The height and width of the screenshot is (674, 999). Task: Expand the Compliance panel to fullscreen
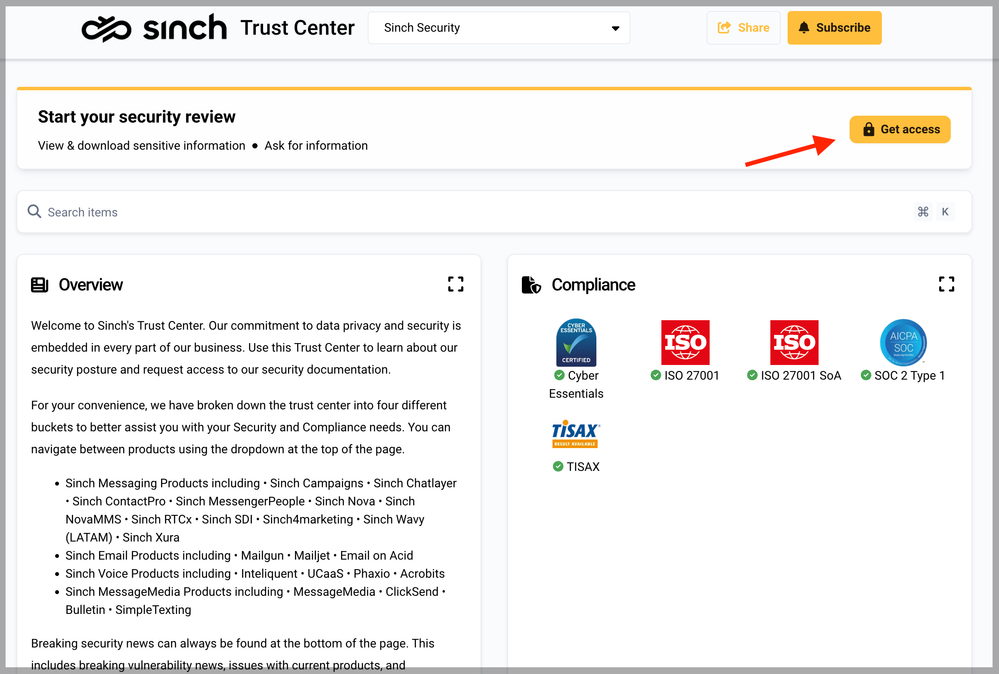pyautogui.click(x=947, y=284)
